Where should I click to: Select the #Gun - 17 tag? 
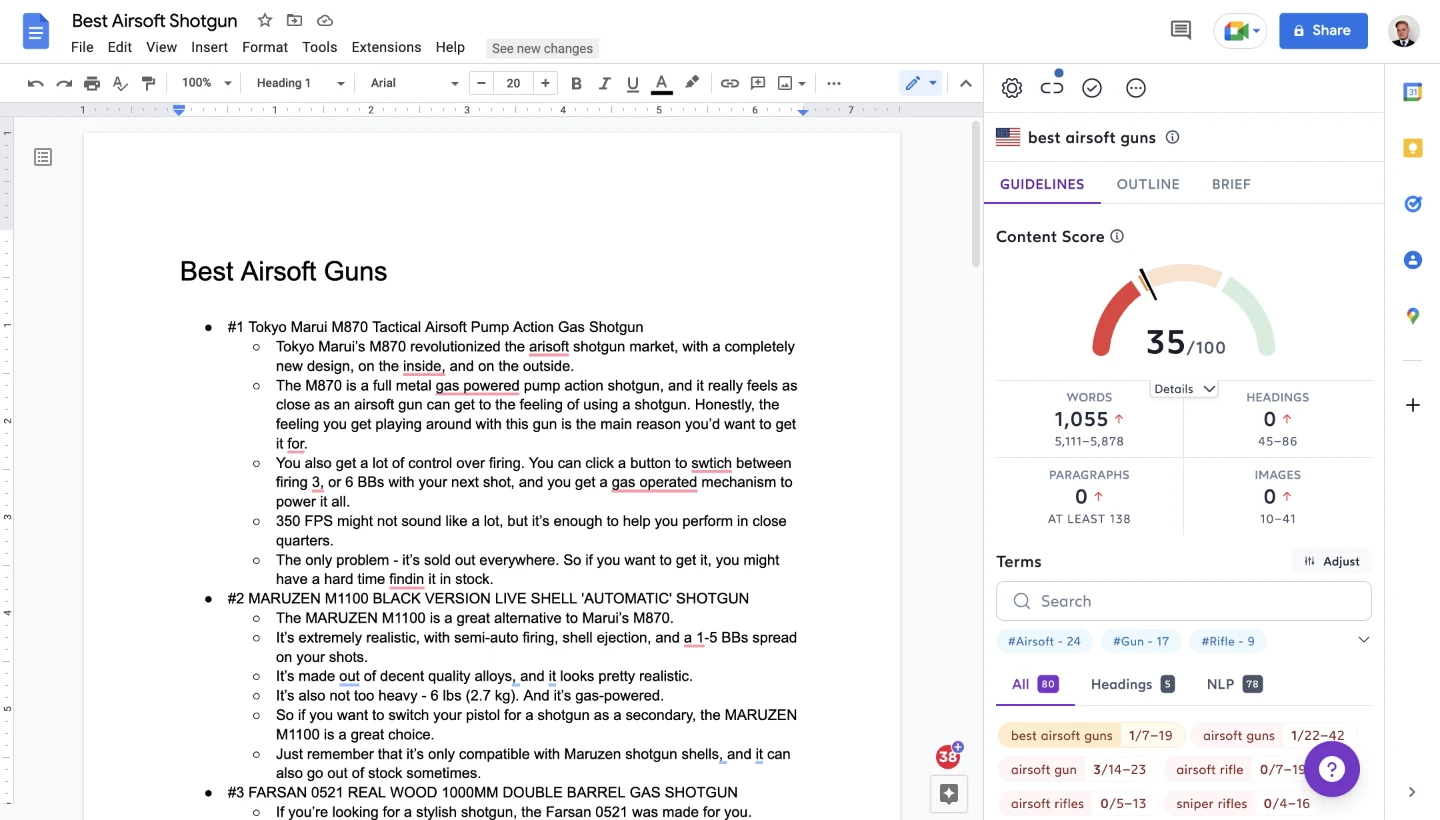pyautogui.click(x=1141, y=641)
